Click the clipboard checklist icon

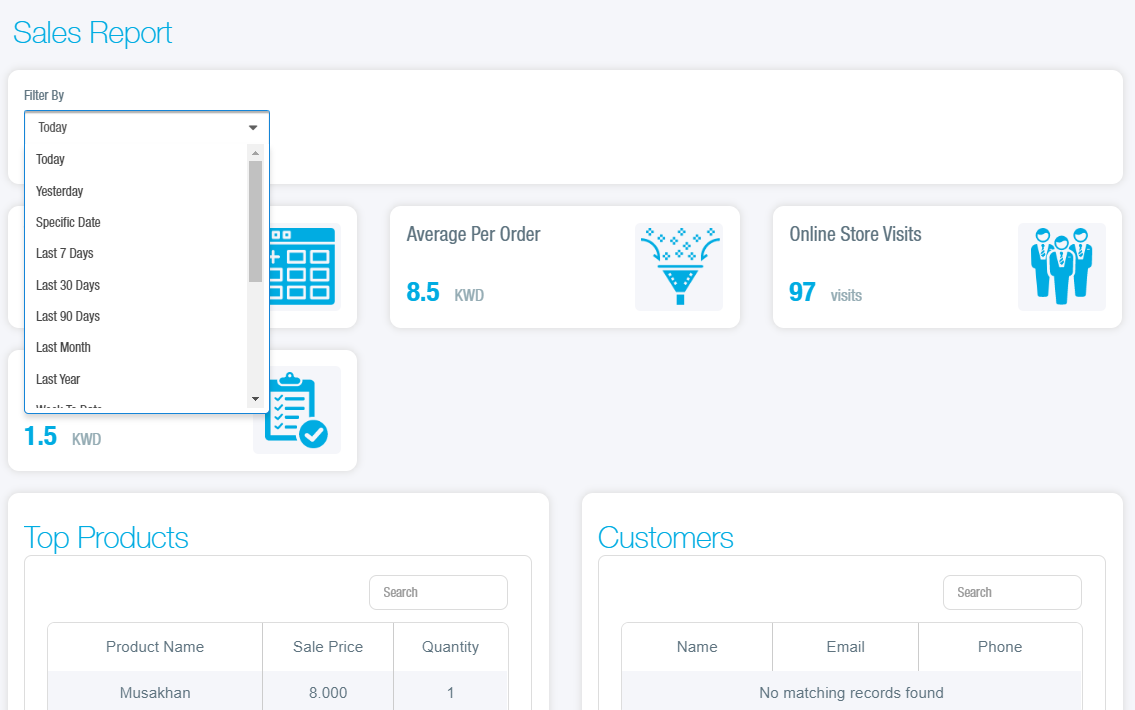(297, 410)
